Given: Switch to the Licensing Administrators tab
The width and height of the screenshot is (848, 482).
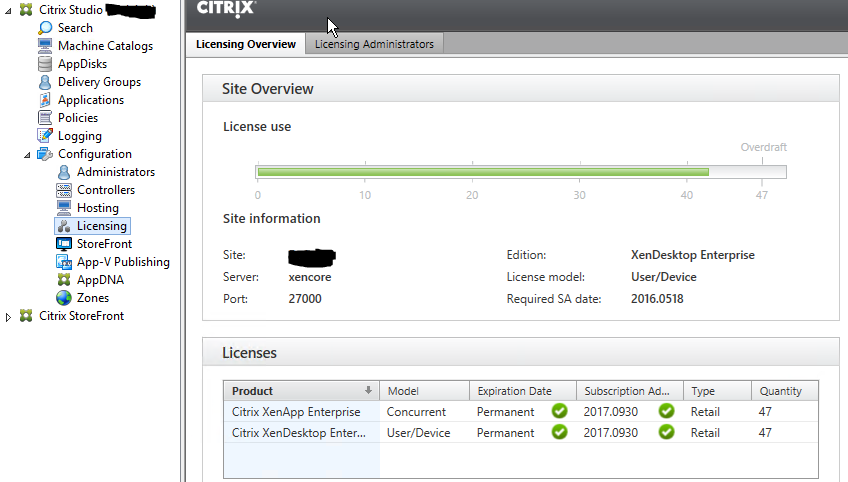Looking at the screenshot, I should coord(374,44).
